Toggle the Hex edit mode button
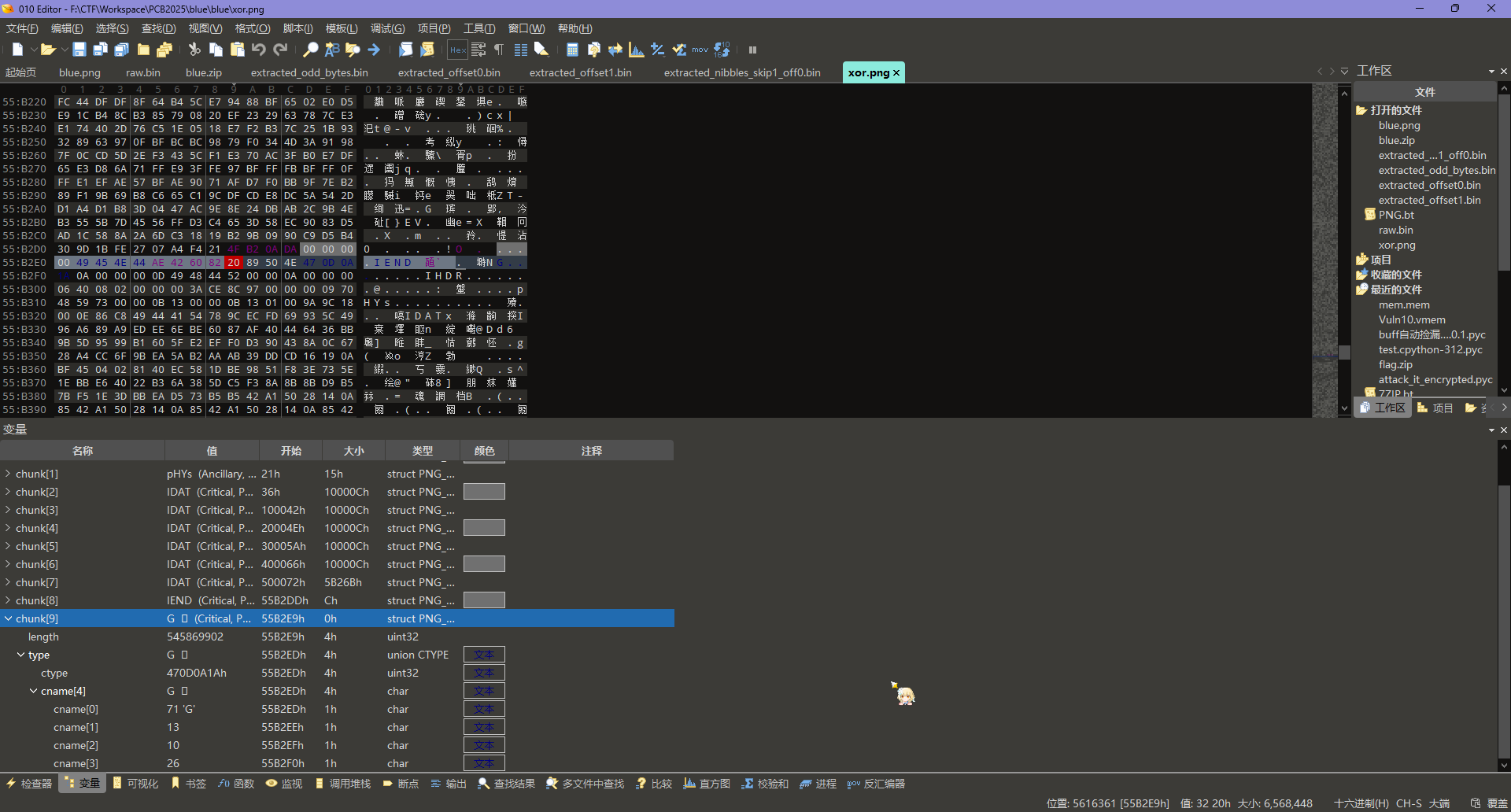This screenshot has height=812, width=1511. [x=457, y=50]
